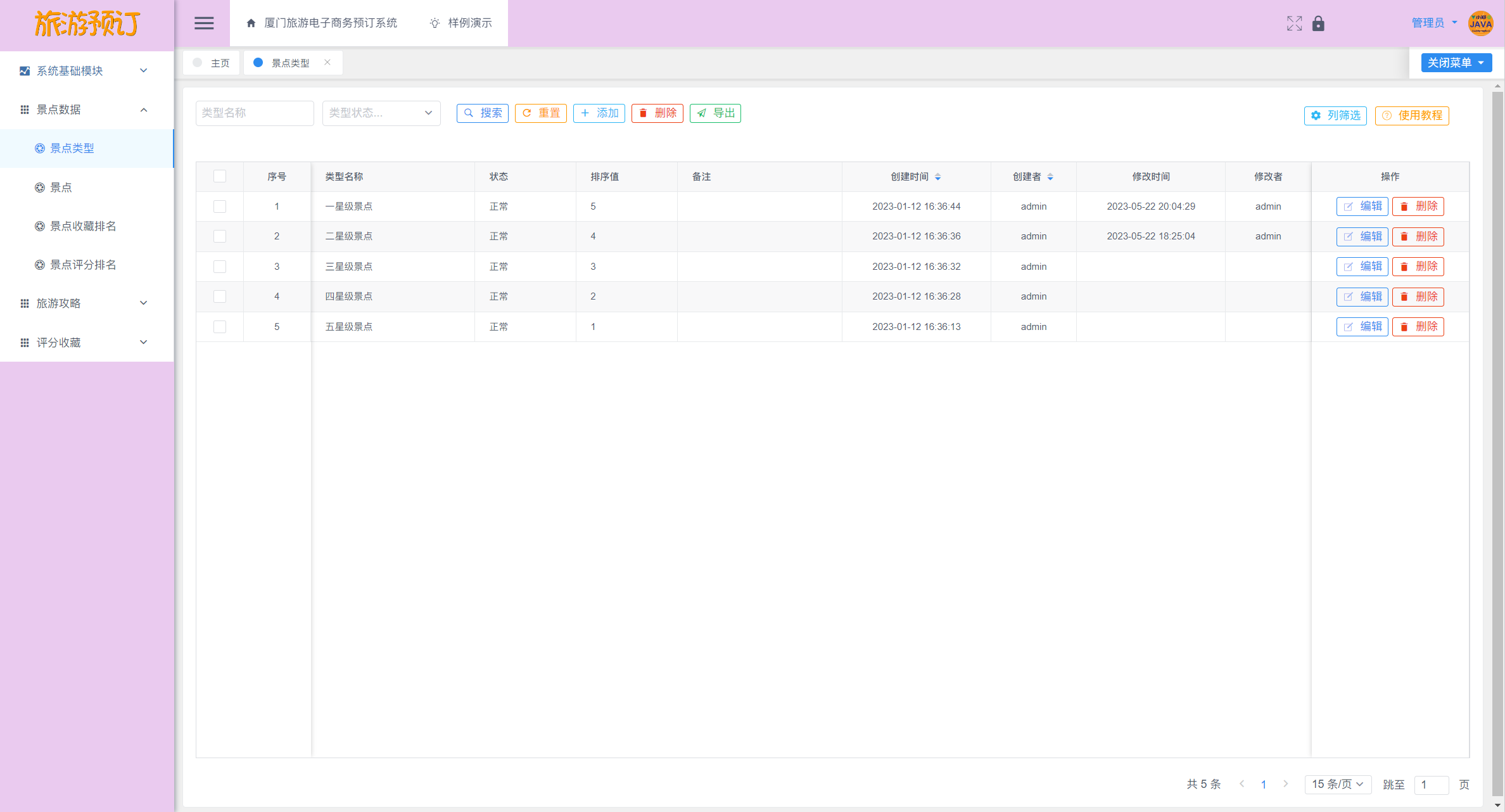
Task: Click 编辑 for 三星级景点 row
Action: [1362, 267]
